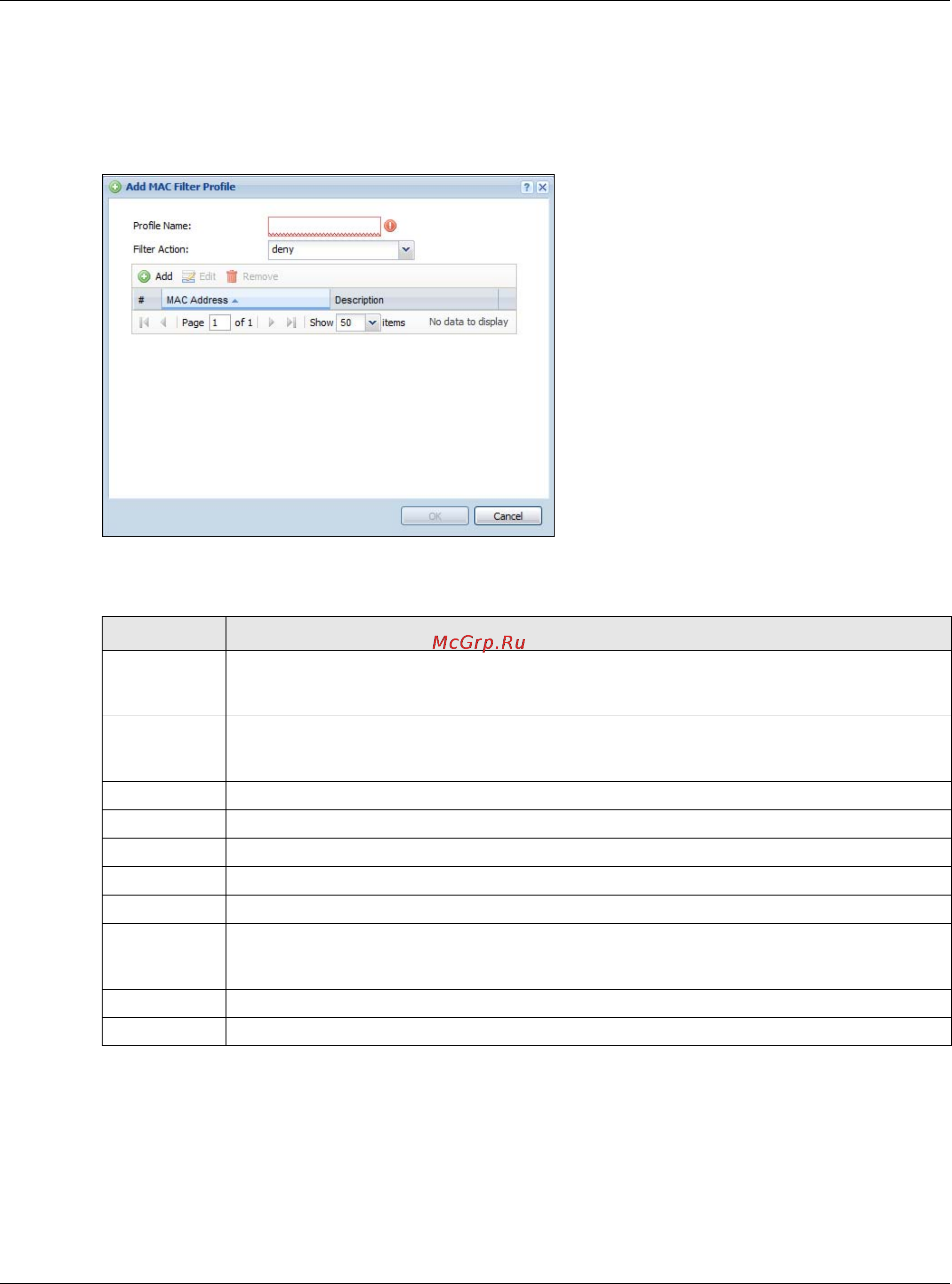Sort by MAC Address column header

tap(245, 299)
